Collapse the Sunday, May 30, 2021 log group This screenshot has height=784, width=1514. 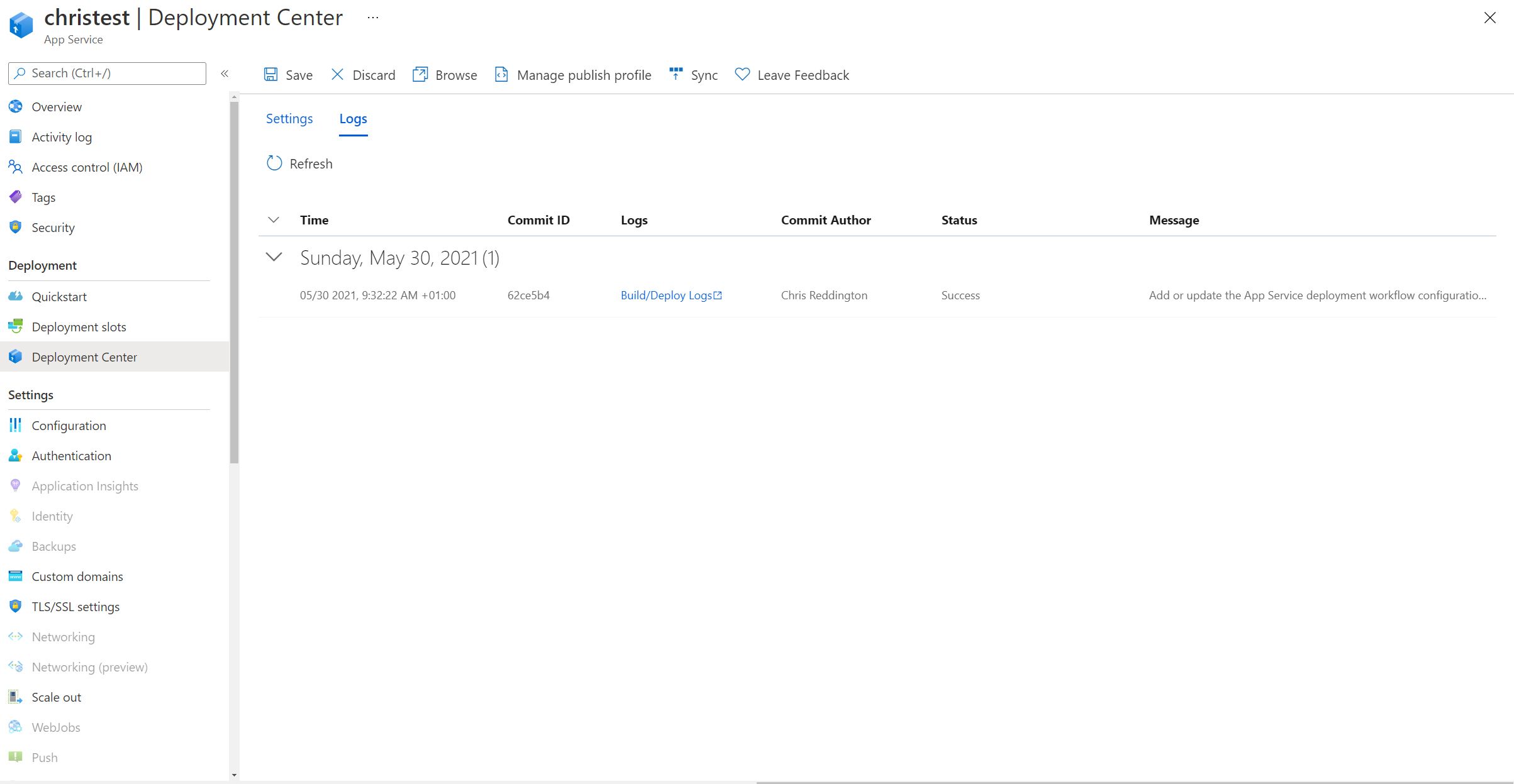point(274,257)
